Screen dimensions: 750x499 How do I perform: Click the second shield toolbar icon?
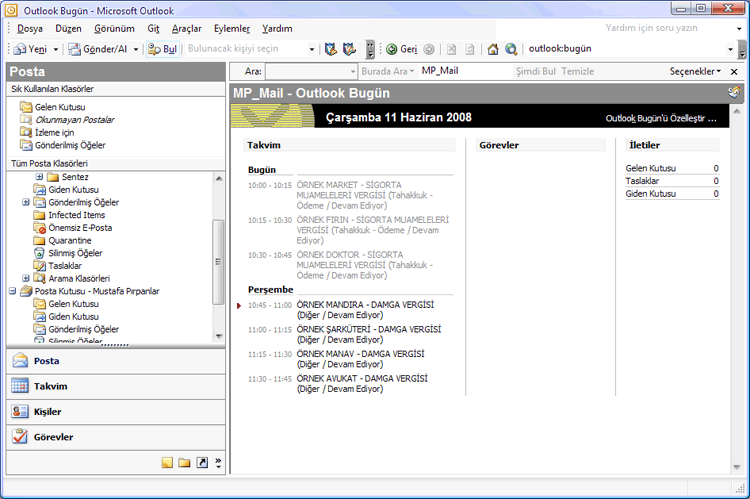click(350, 49)
